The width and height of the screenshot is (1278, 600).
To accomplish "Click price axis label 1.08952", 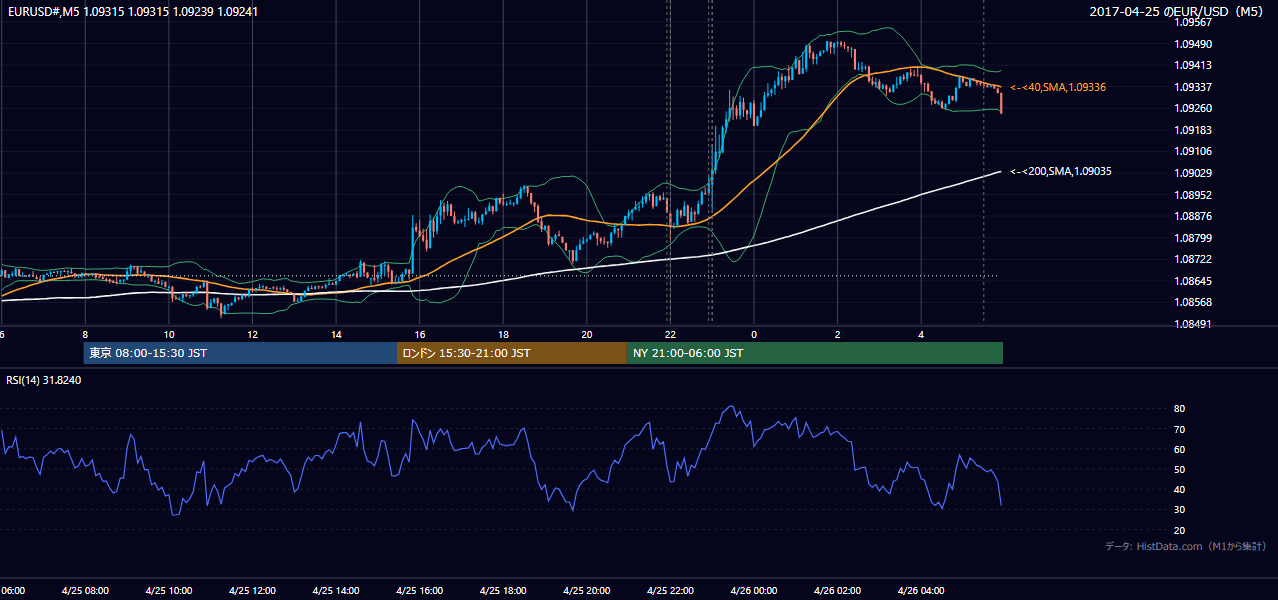I will pos(1194,195).
